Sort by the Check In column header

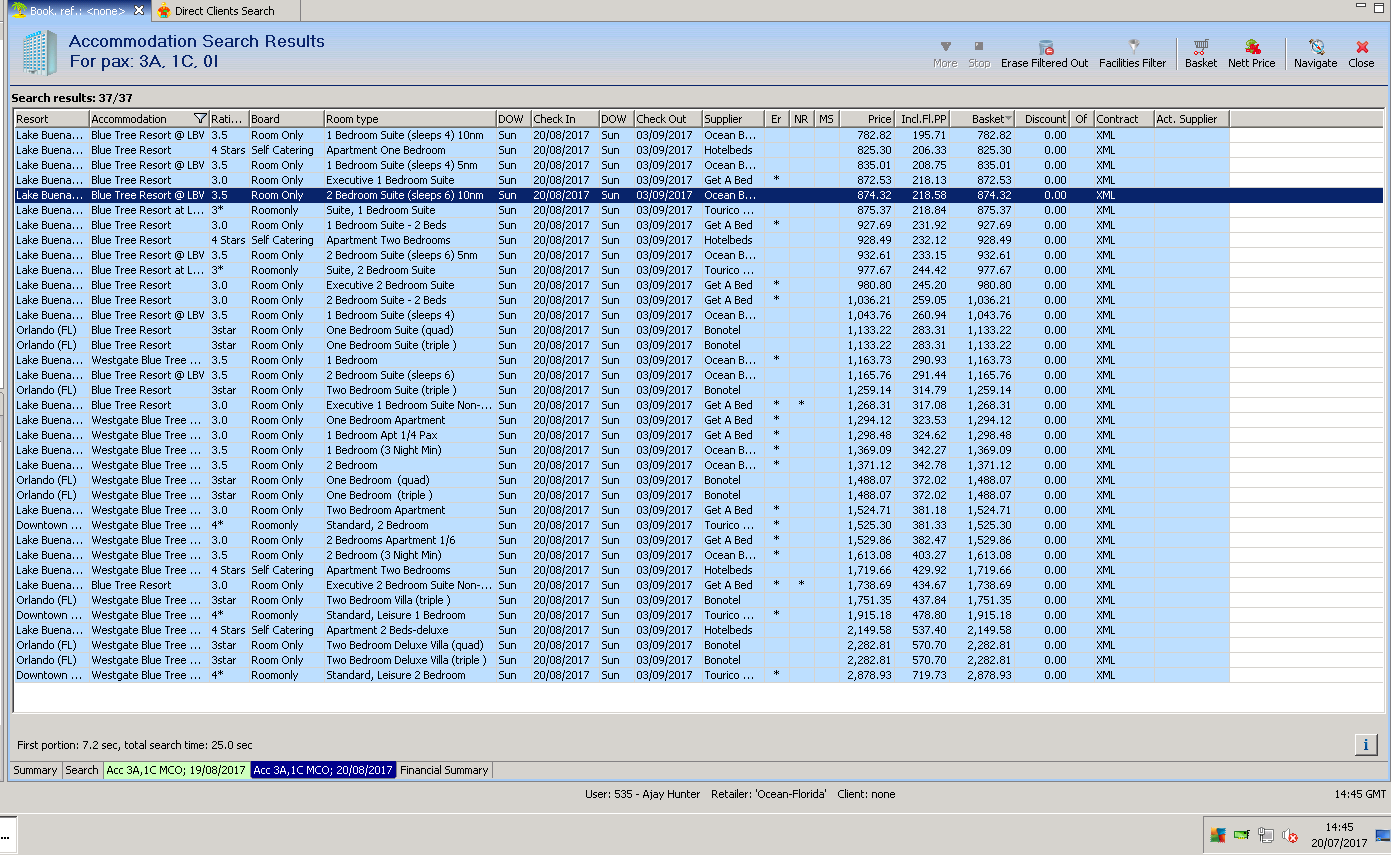(x=565, y=119)
